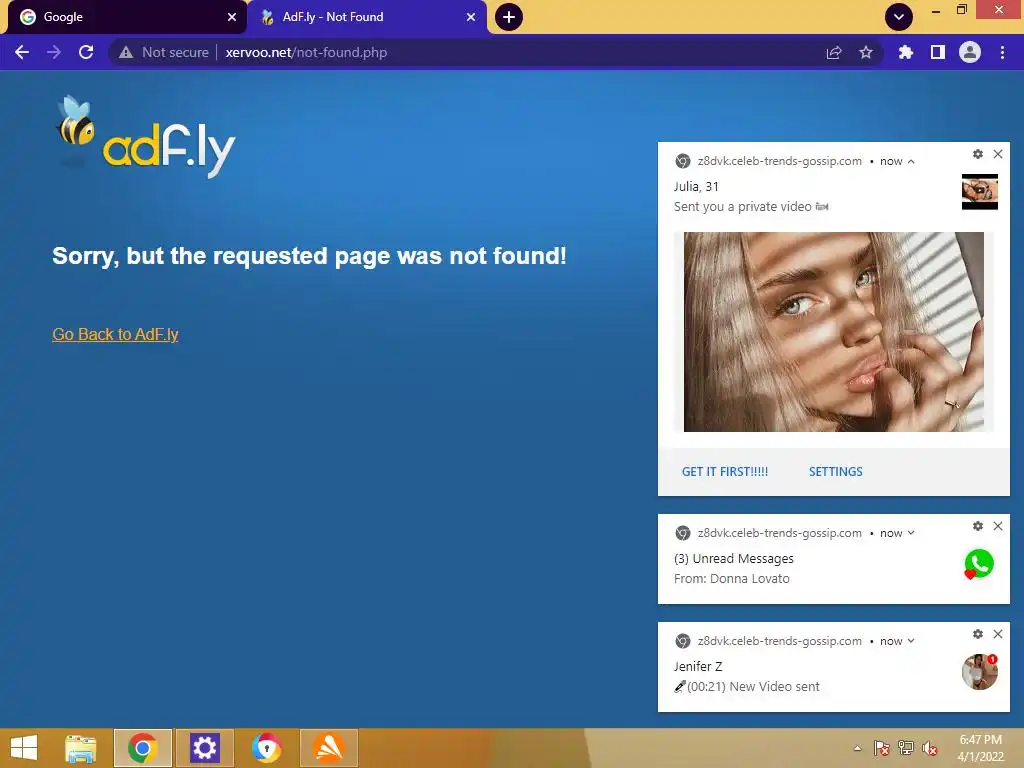Open the settings gear taskbar app

pos(204,748)
